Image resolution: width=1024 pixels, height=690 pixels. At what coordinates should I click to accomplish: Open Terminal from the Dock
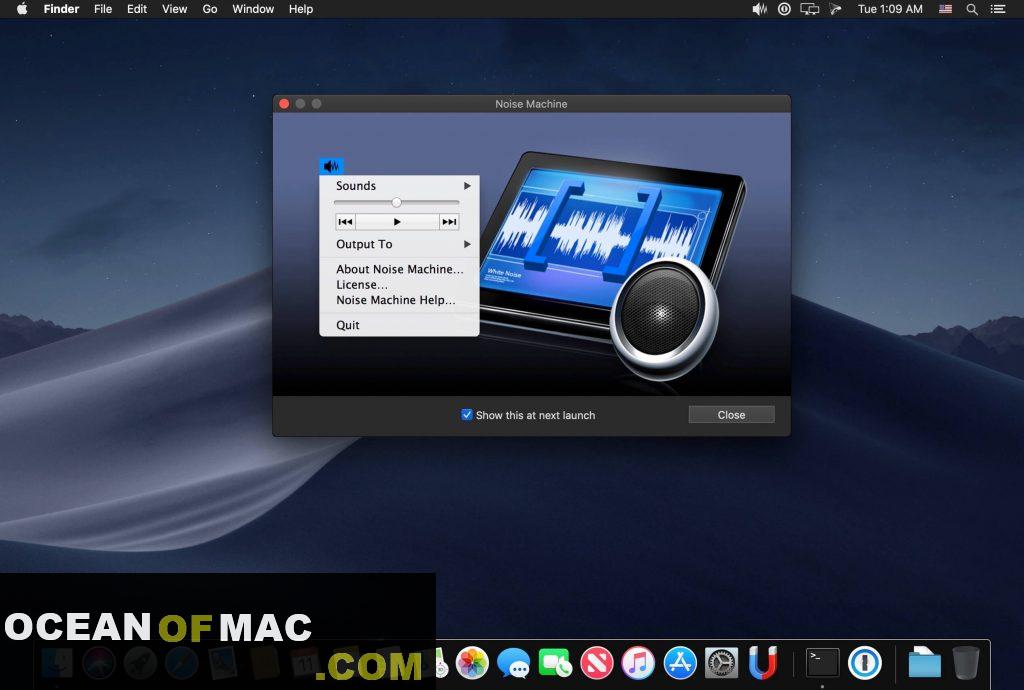822,662
